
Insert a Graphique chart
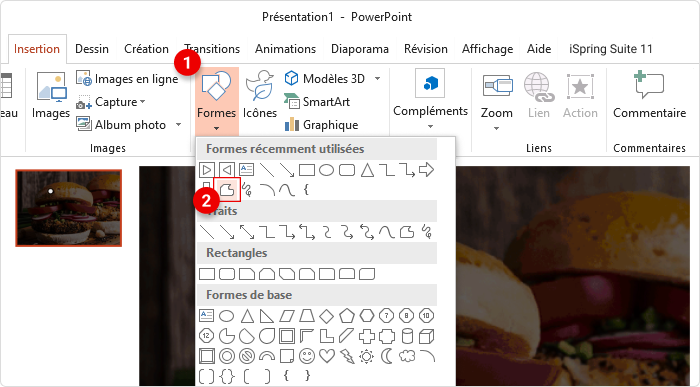(321, 125)
